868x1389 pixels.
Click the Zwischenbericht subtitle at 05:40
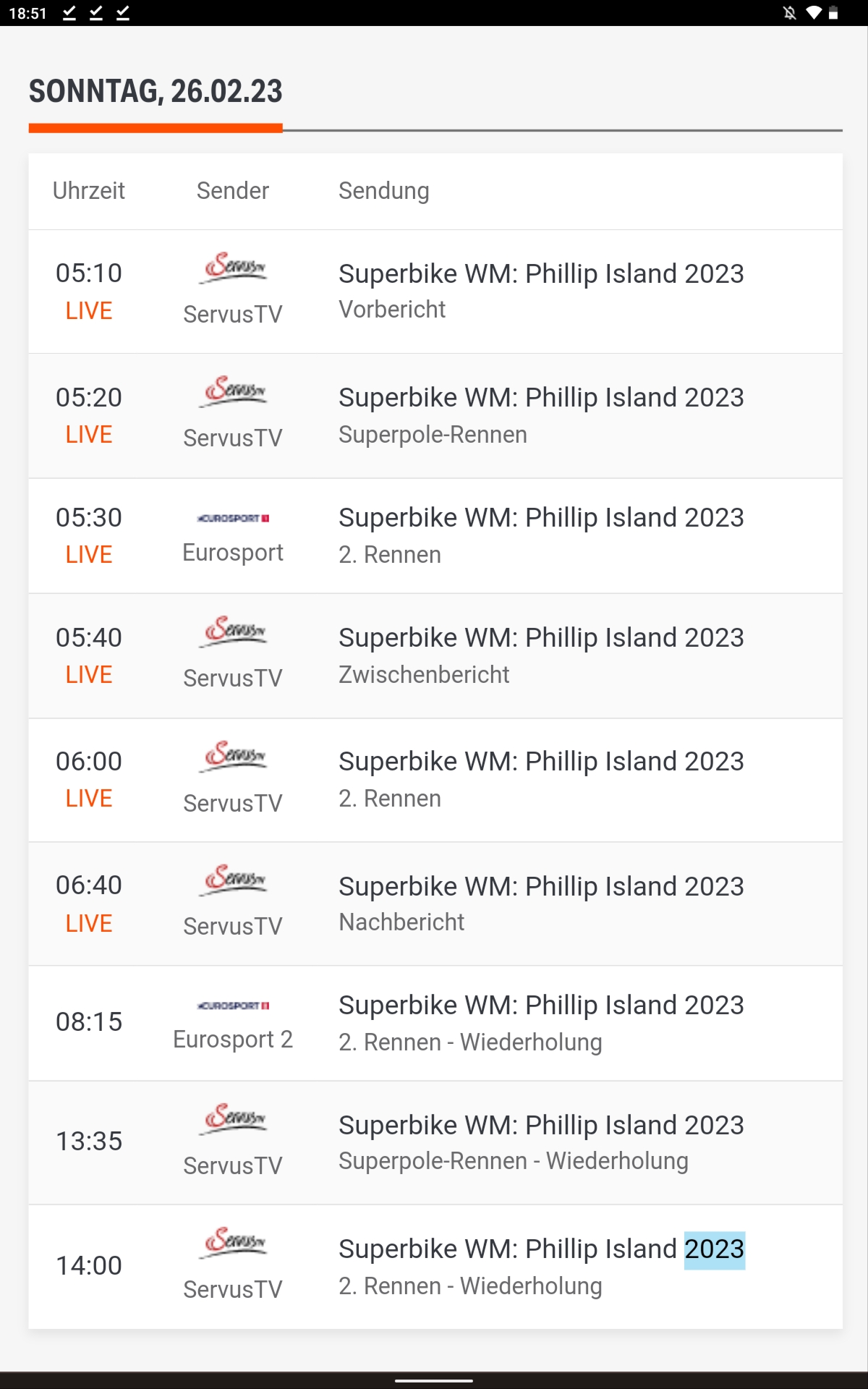click(x=424, y=675)
